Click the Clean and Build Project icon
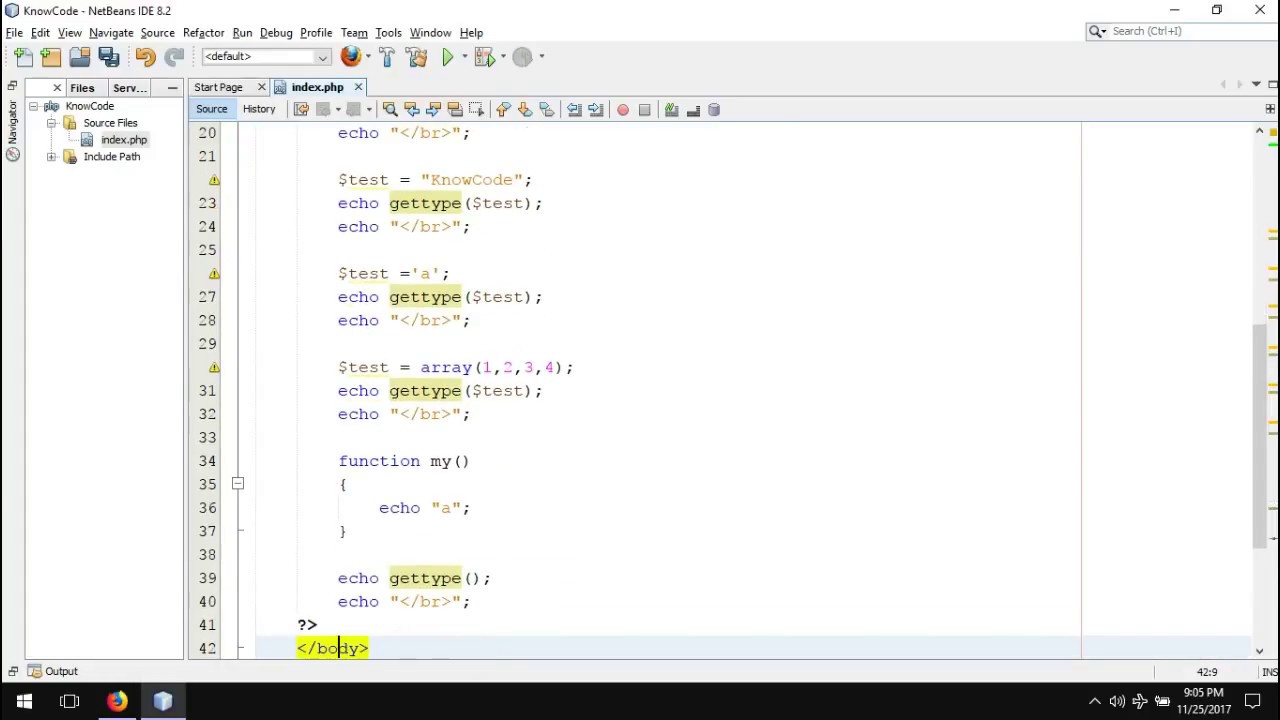The image size is (1280, 720). pos(417,57)
